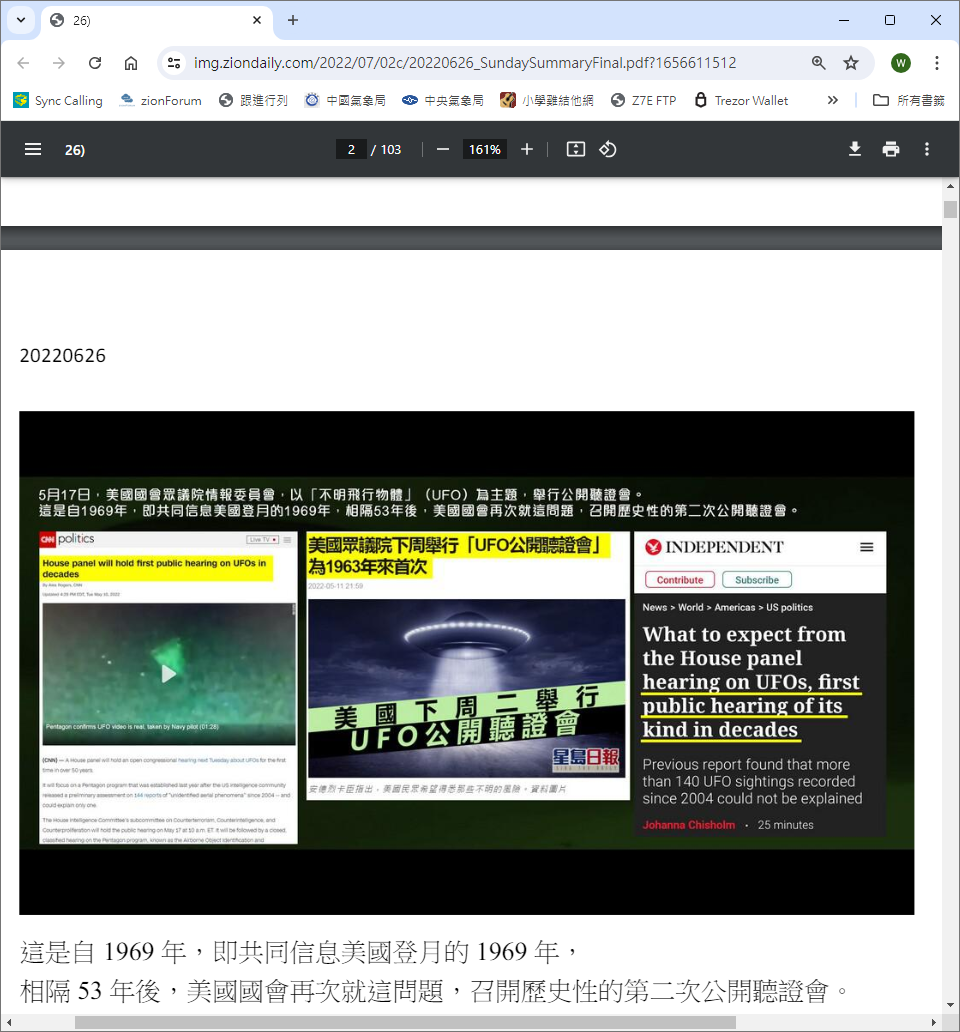
Task: Bookmark this page with star icon
Action: tap(851, 63)
